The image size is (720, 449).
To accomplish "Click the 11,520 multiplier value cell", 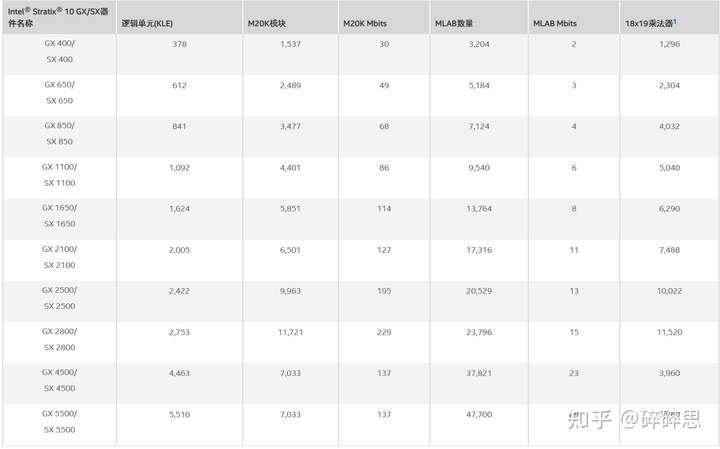I will click(669, 332).
